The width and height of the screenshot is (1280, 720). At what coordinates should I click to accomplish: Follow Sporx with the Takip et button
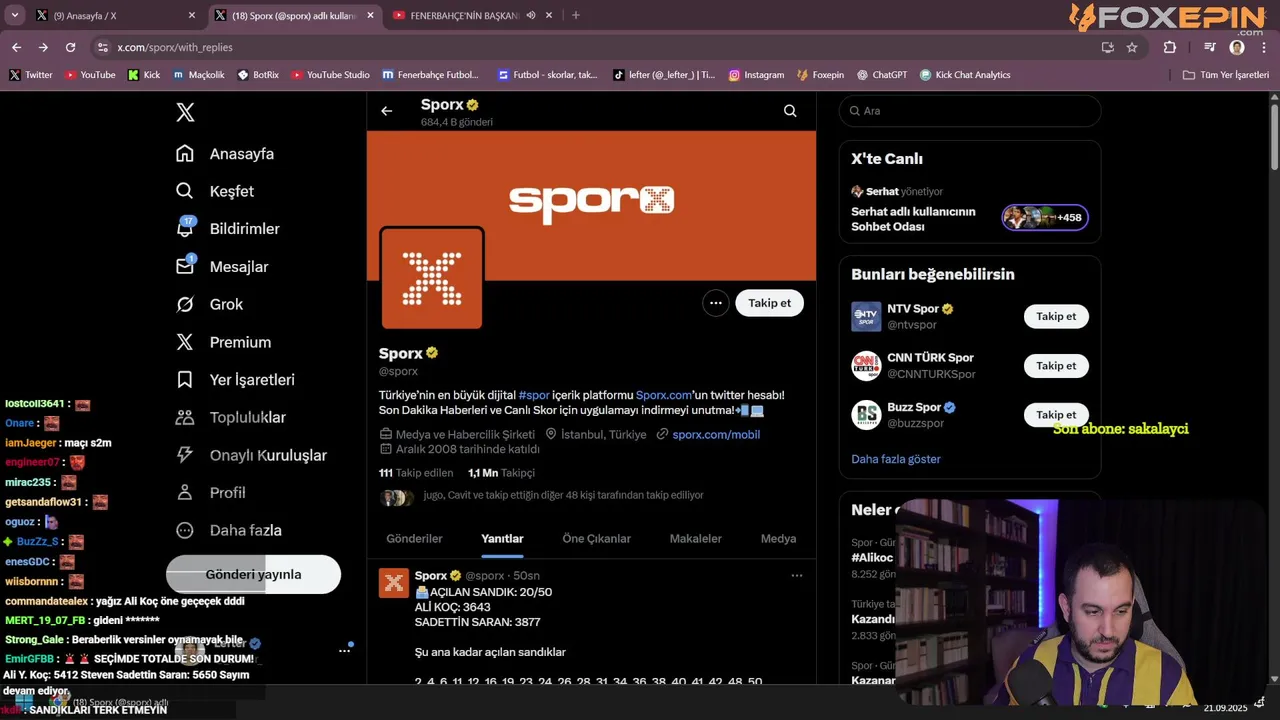[x=769, y=303]
